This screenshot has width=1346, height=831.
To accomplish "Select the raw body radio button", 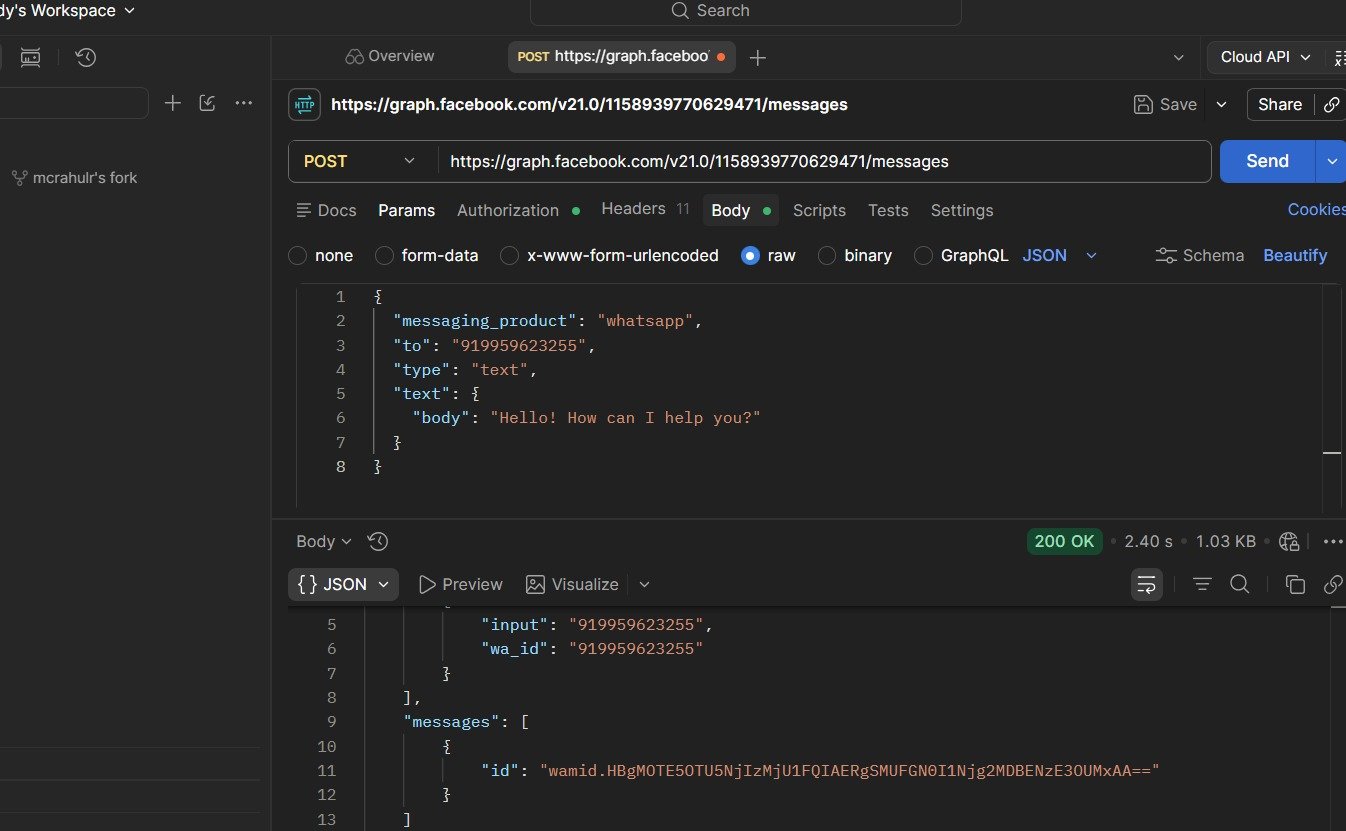I will pos(750,255).
